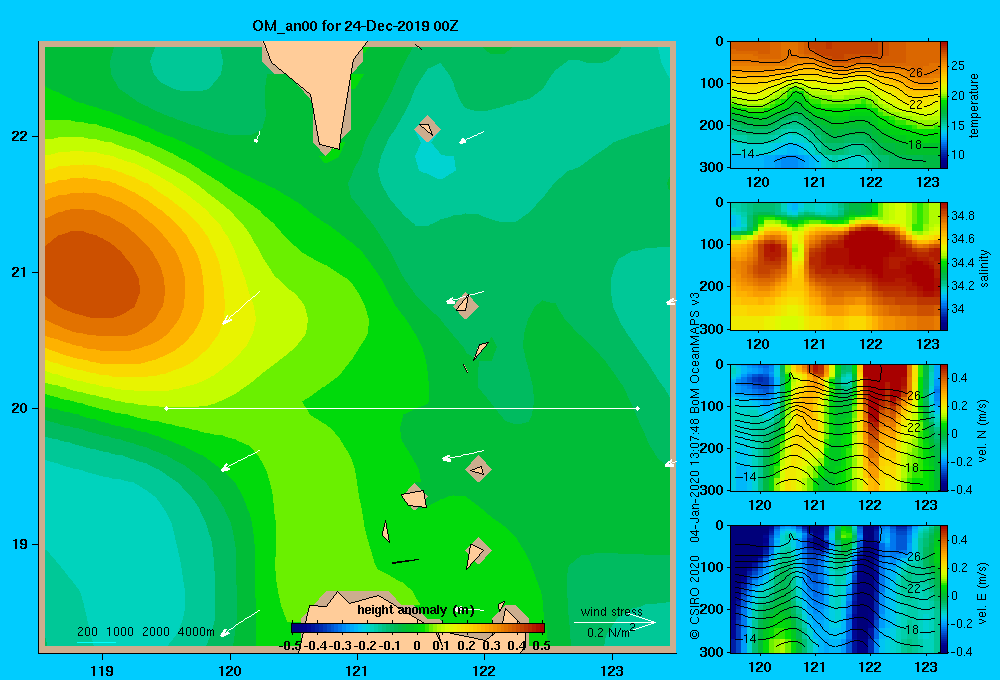Click latitude label 20 on main map axis
Viewport: 1000px width, 680px height.
tap(20, 408)
